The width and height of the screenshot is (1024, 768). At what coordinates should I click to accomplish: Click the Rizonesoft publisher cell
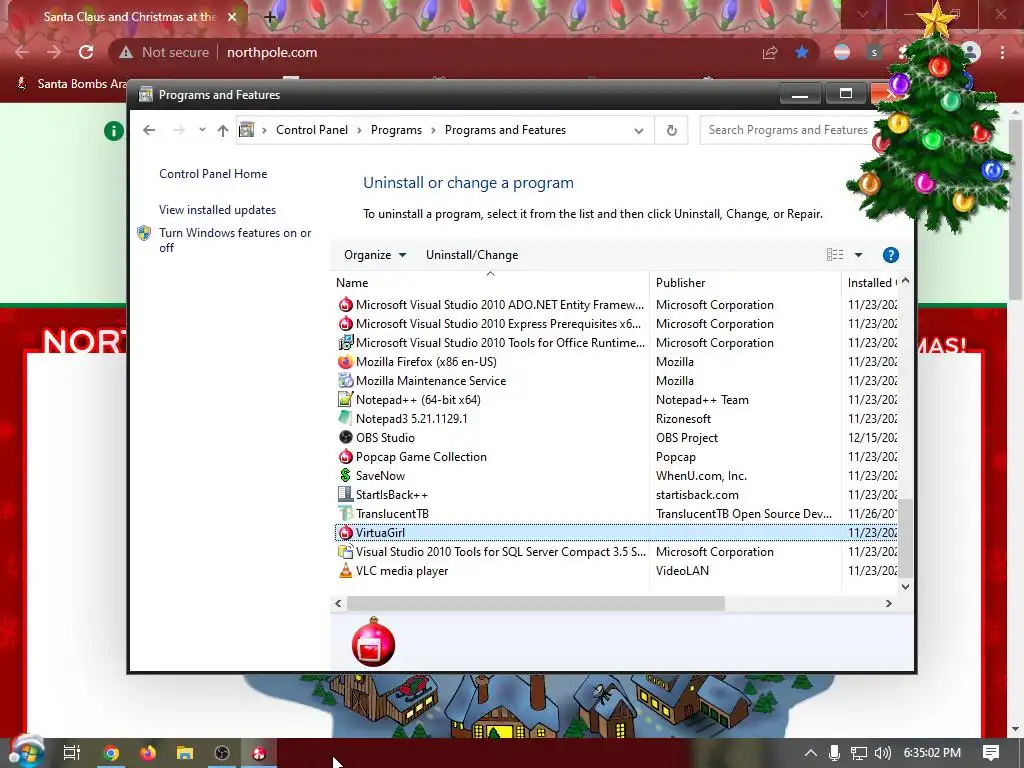point(683,419)
